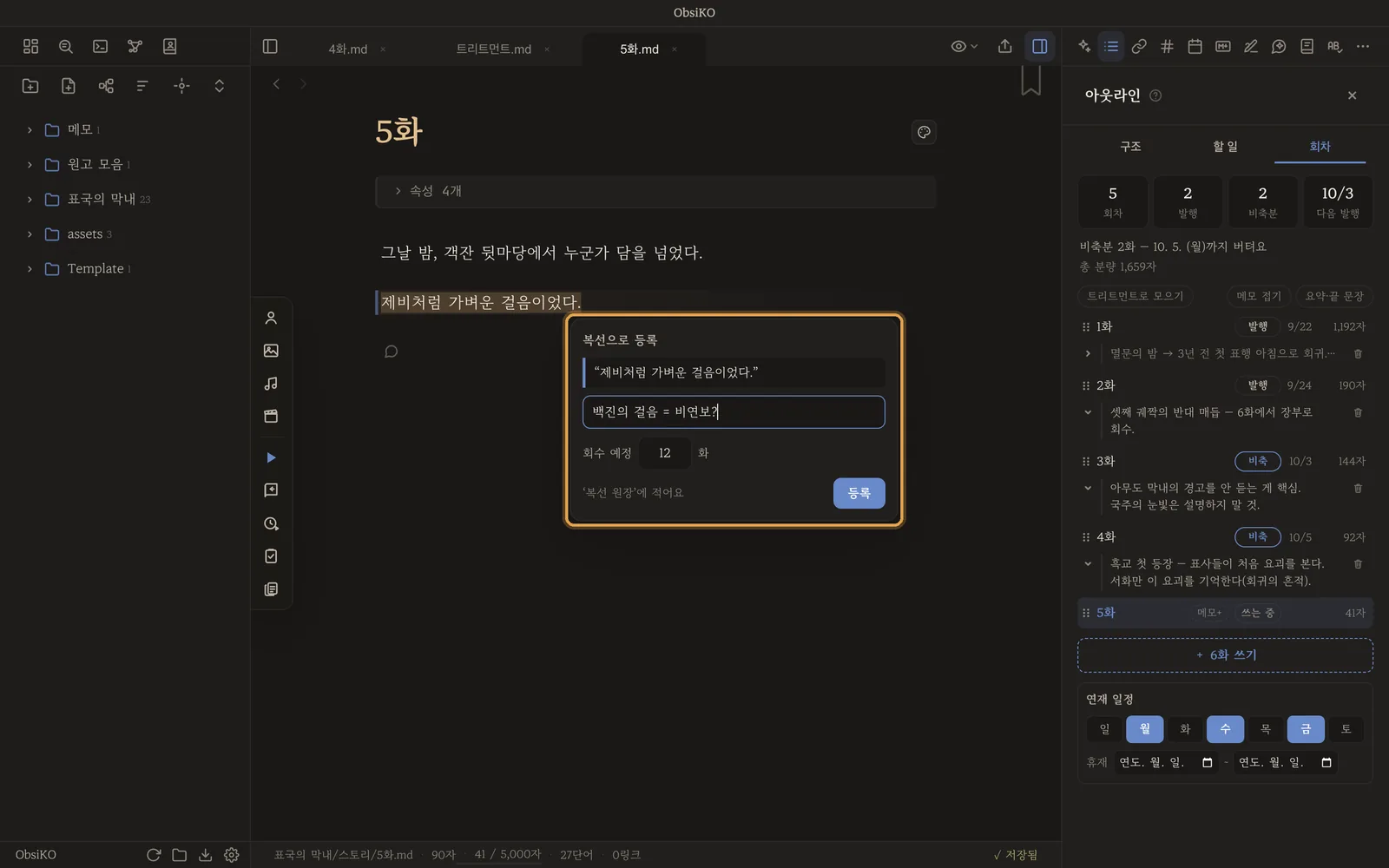
Task: Open the graph view icon in left ribbon
Action: tap(135, 47)
